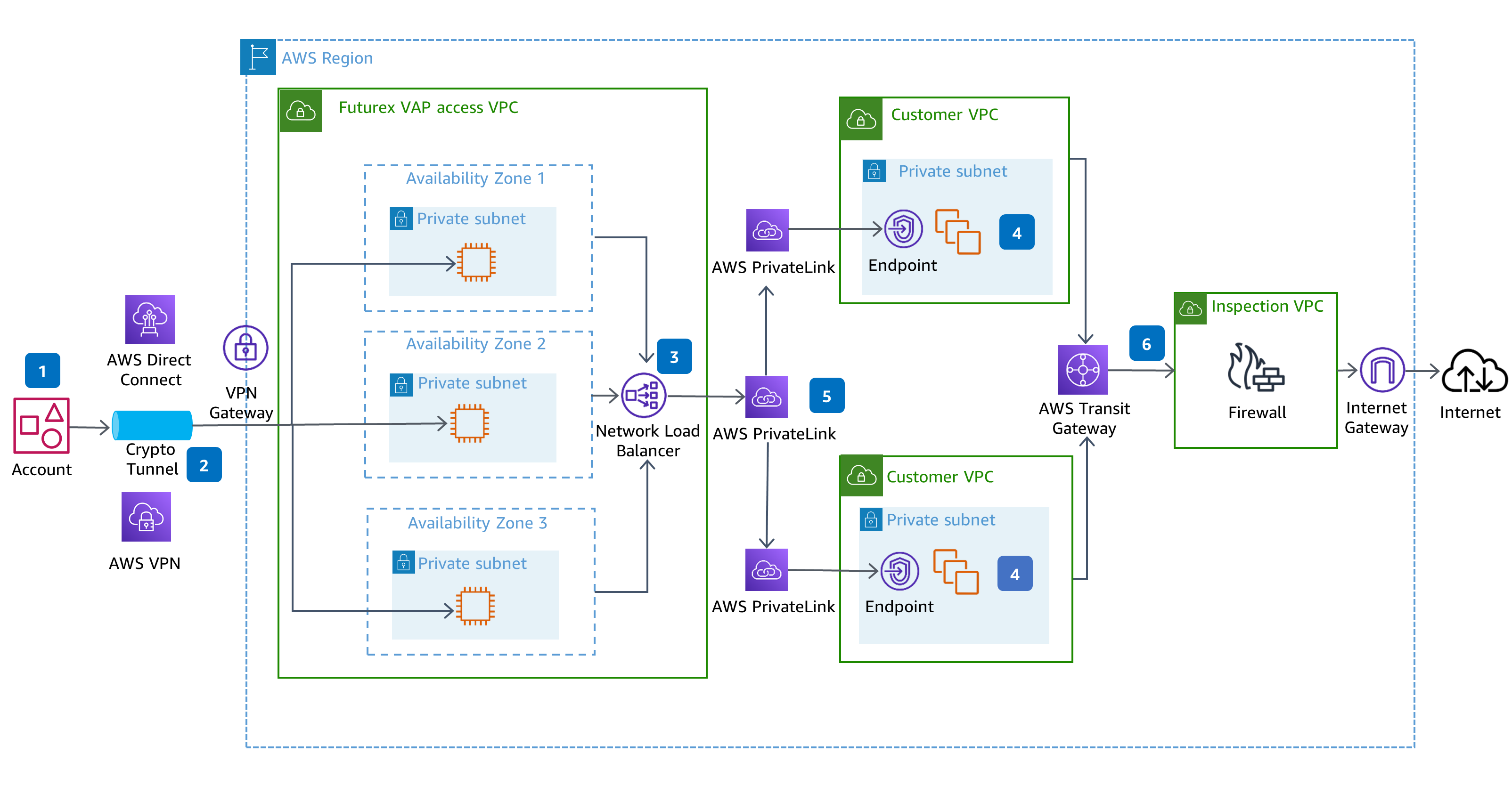Click the Inspection VPC cloud icon
The image size is (1512, 786).
(x=1190, y=308)
